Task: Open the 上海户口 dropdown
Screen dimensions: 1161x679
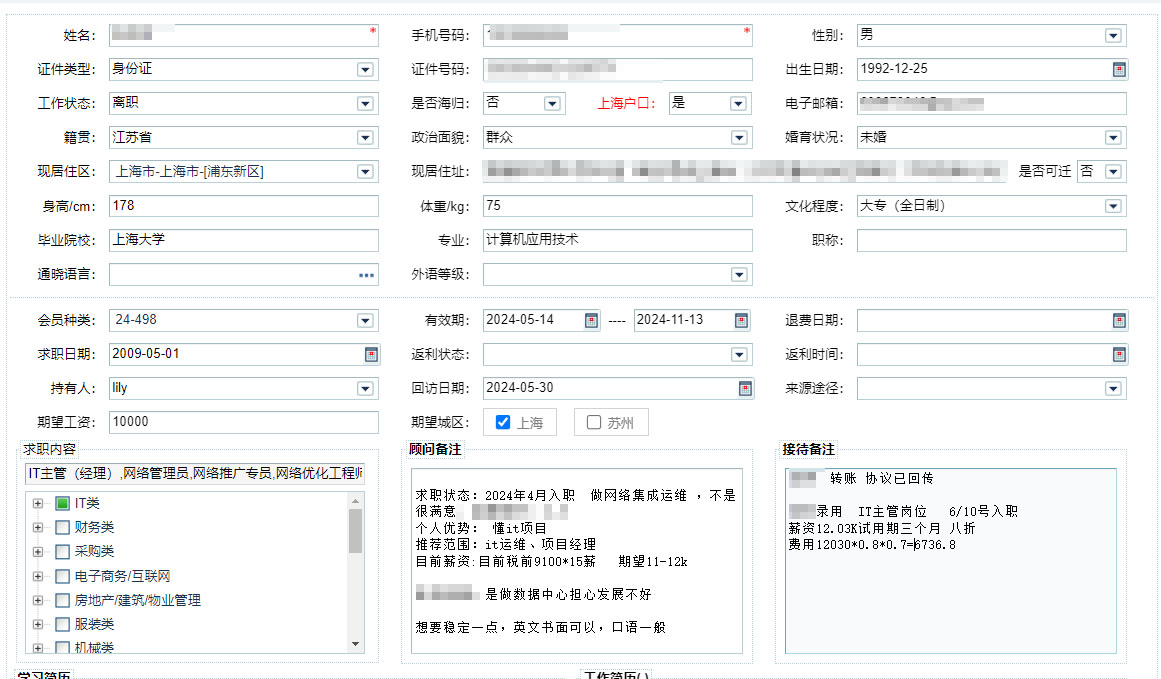Action: (x=737, y=104)
